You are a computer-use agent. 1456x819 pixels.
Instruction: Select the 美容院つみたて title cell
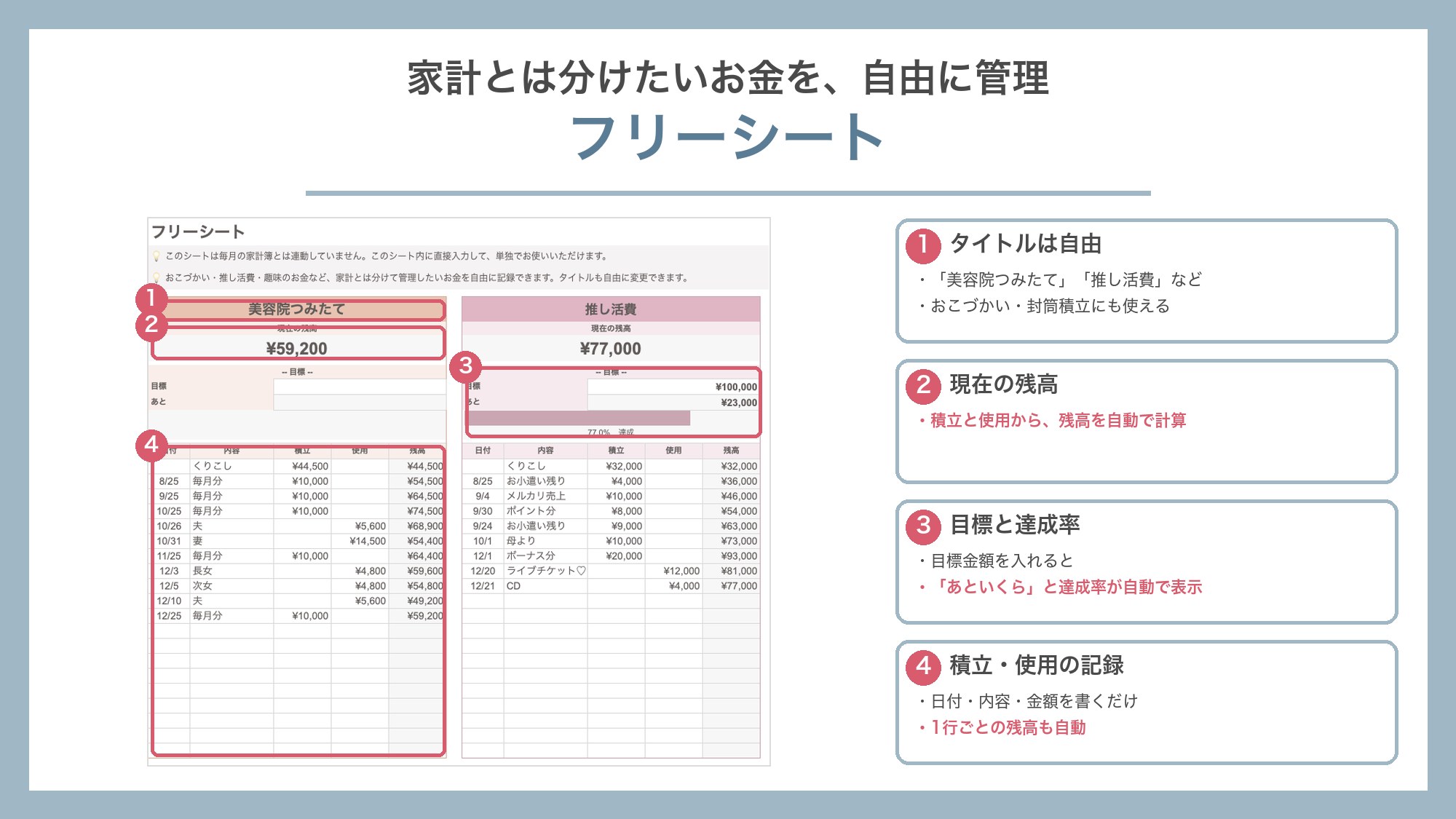[297, 309]
